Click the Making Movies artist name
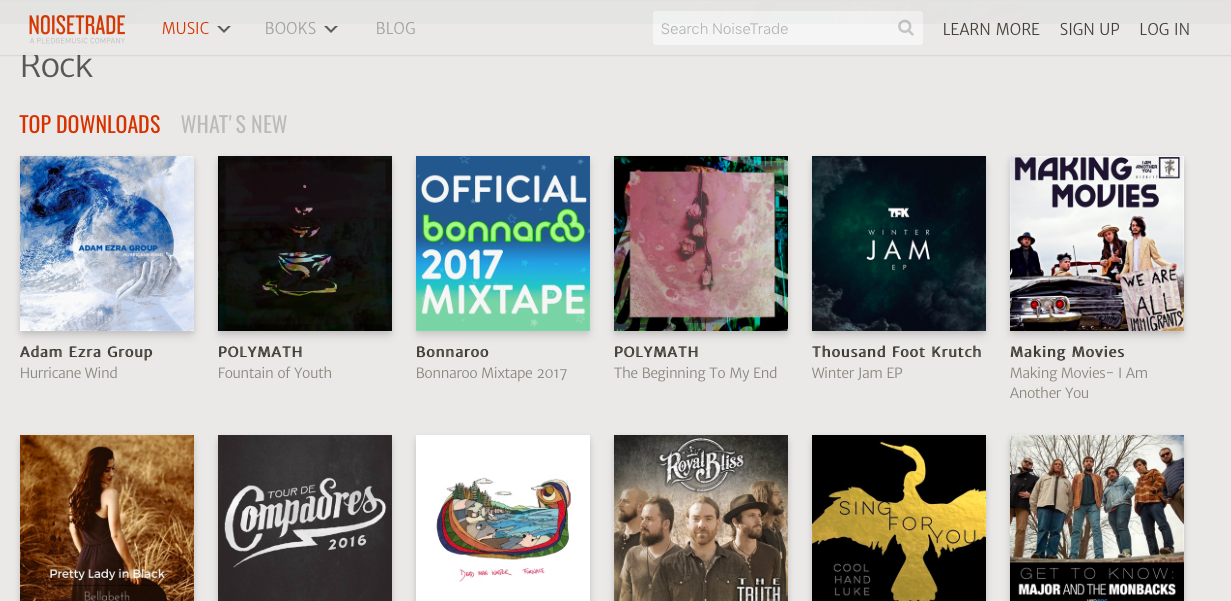 1067,352
